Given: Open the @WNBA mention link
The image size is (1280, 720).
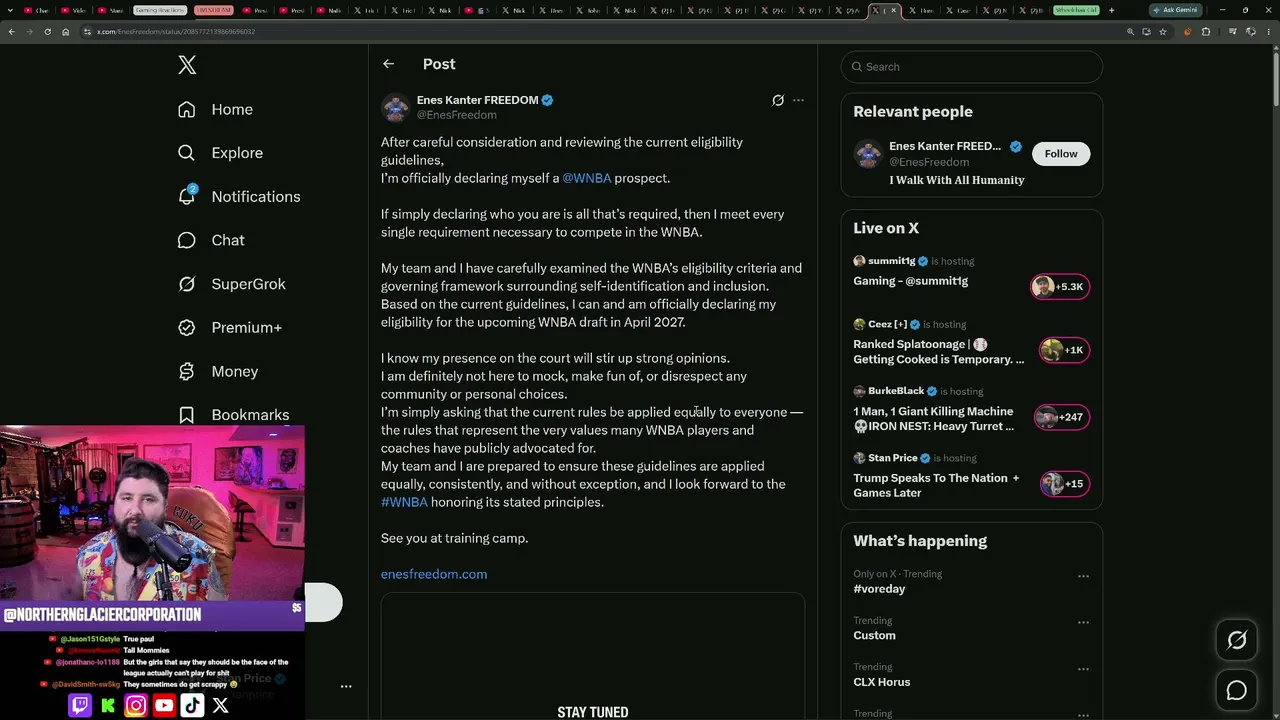Looking at the screenshot, I should 586,178.
